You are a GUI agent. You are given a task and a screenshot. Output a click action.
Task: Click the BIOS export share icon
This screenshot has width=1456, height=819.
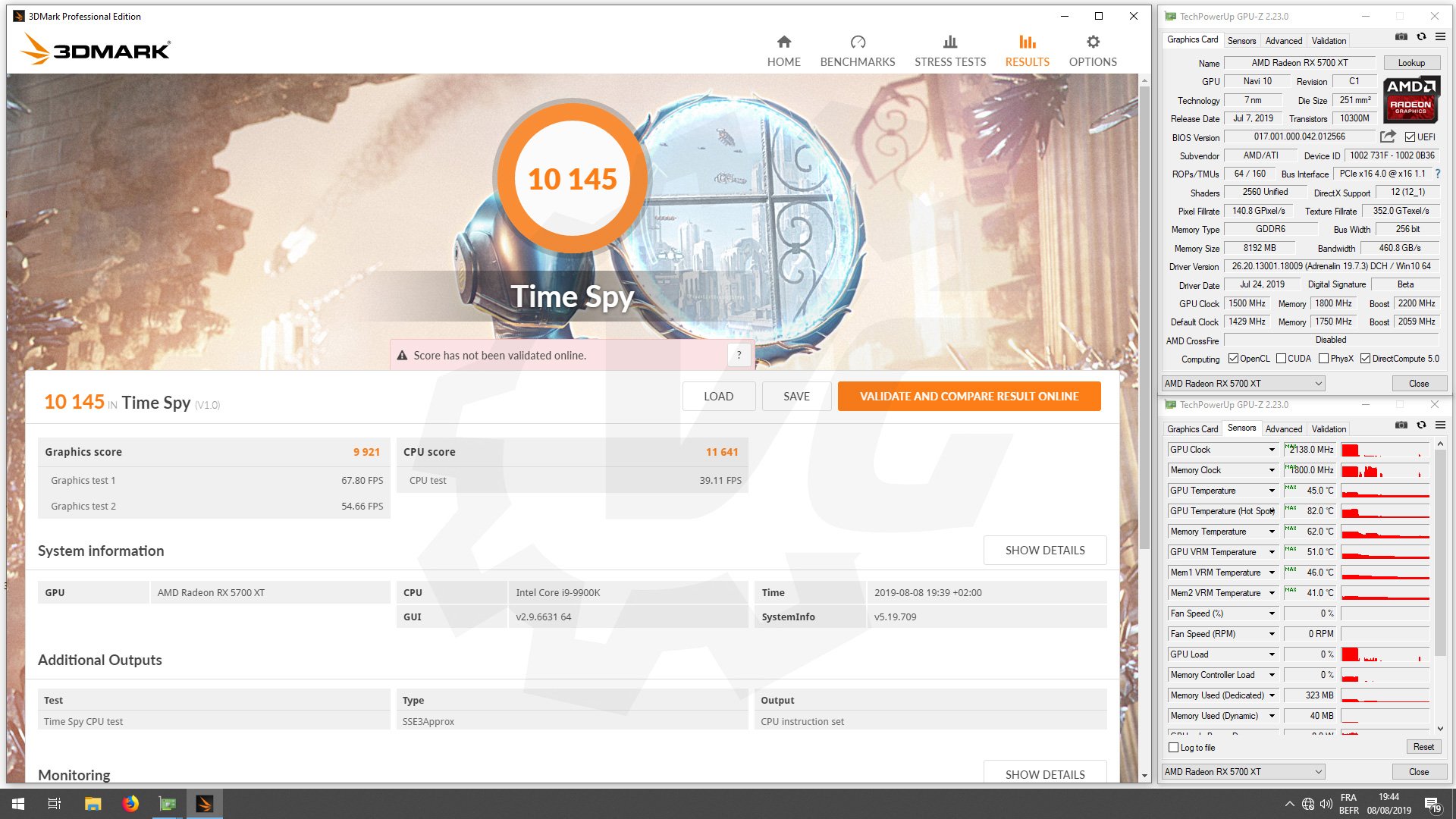click(x=1388, y=136)
